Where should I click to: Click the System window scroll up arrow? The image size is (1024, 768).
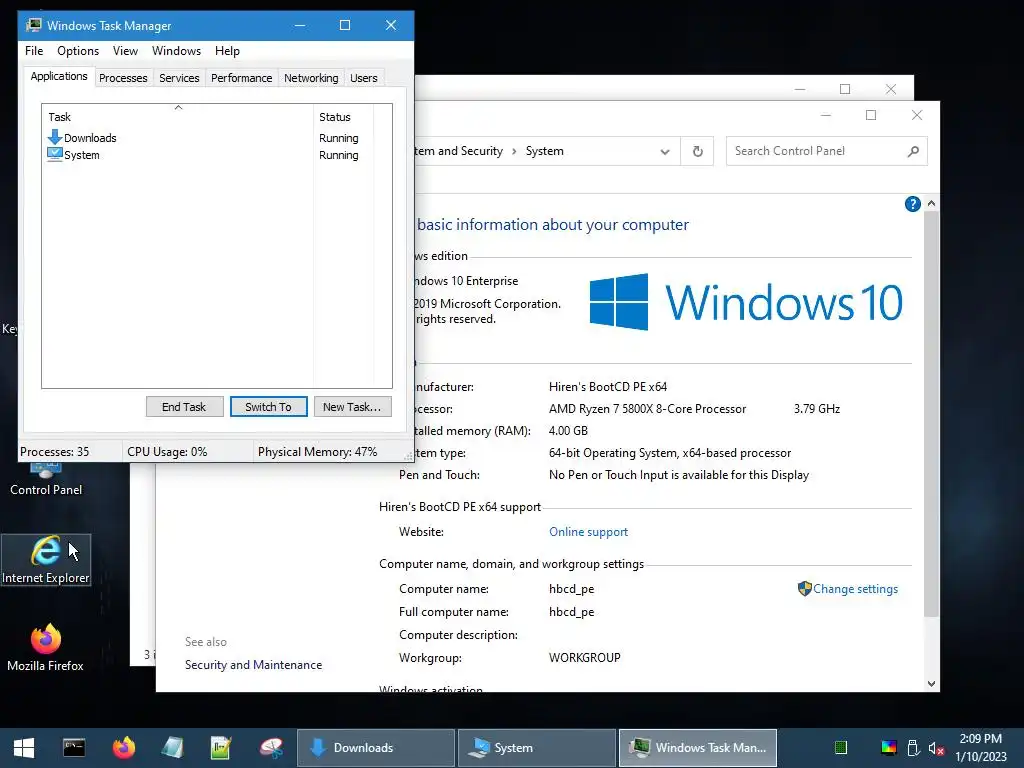[x=931, y=203]
